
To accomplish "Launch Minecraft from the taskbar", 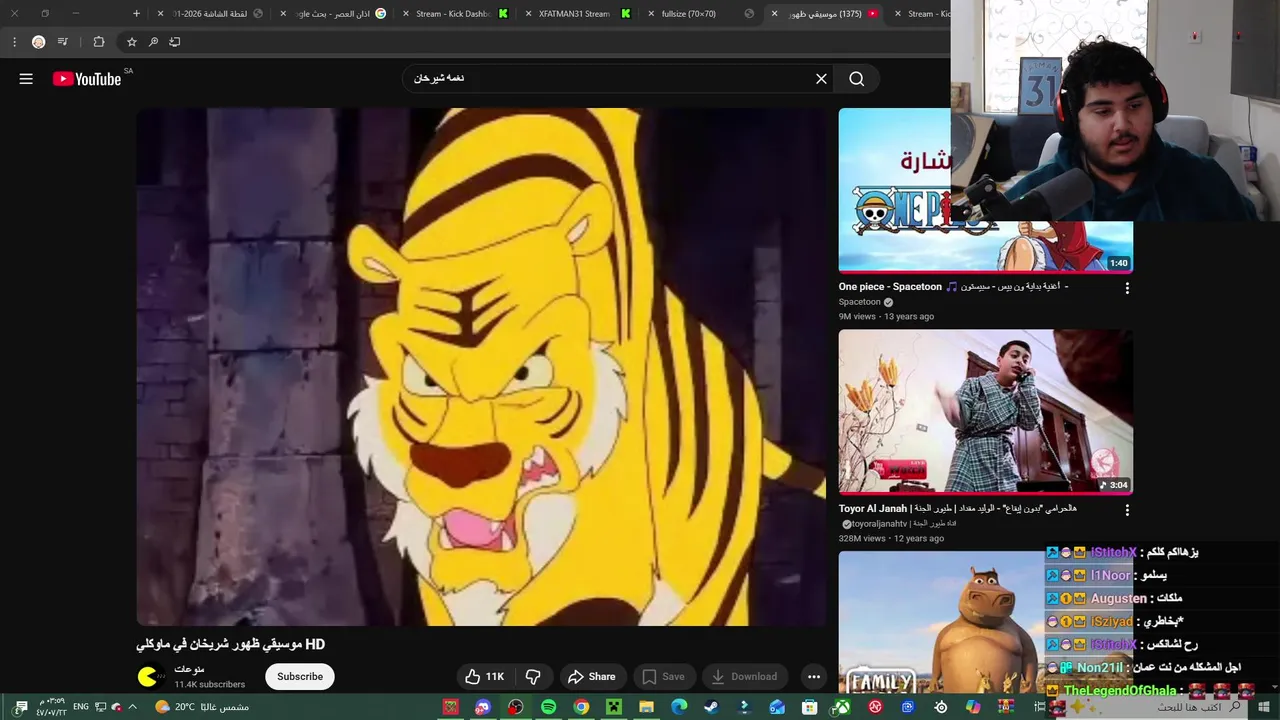I will (613, 707).
